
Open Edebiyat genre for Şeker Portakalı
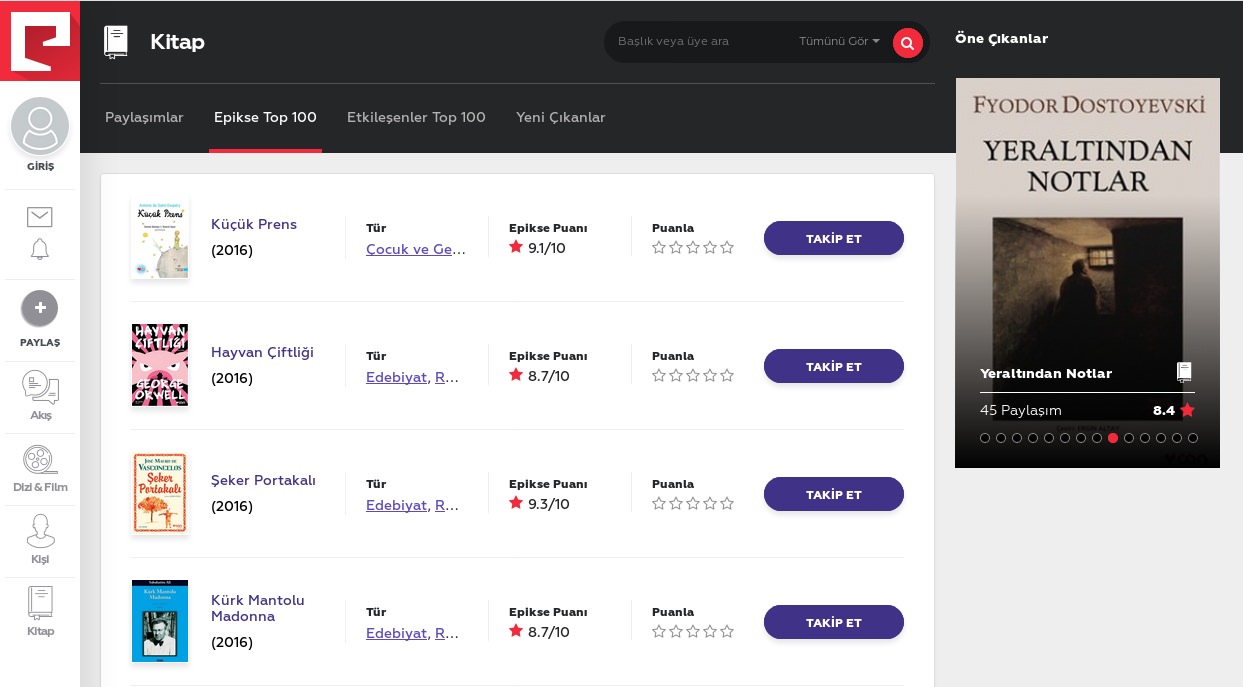point(396,505)
